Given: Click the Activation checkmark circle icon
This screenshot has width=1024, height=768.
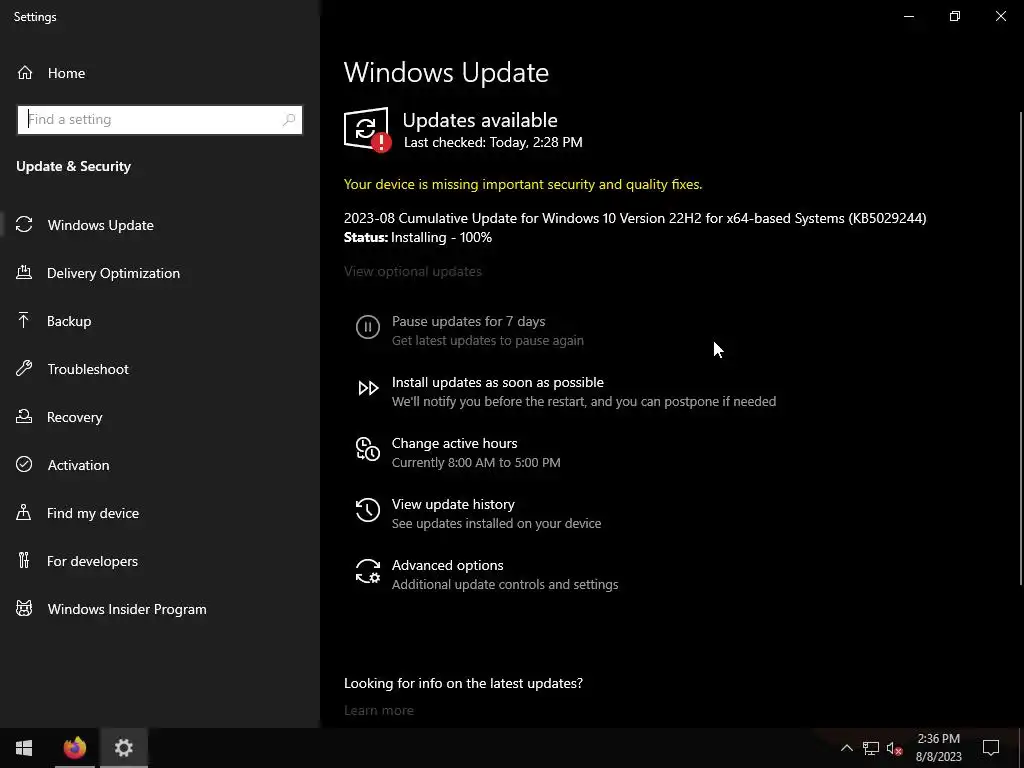Looking at the screenshot, I should (24, 464).
